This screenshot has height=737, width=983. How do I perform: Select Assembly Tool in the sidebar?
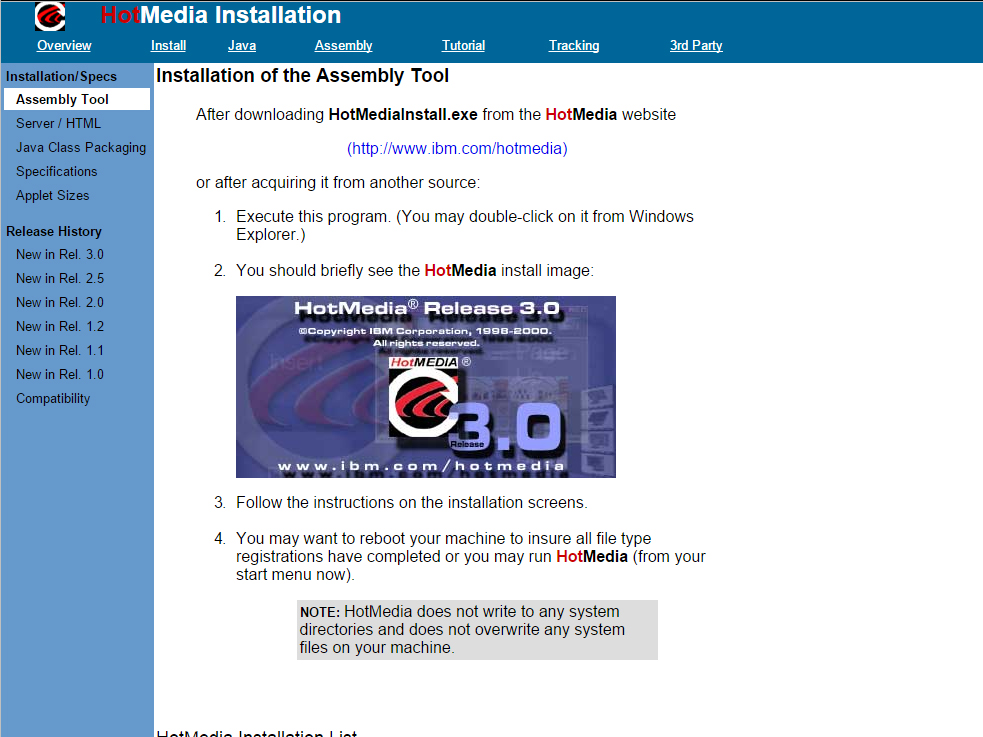(77, 100)
